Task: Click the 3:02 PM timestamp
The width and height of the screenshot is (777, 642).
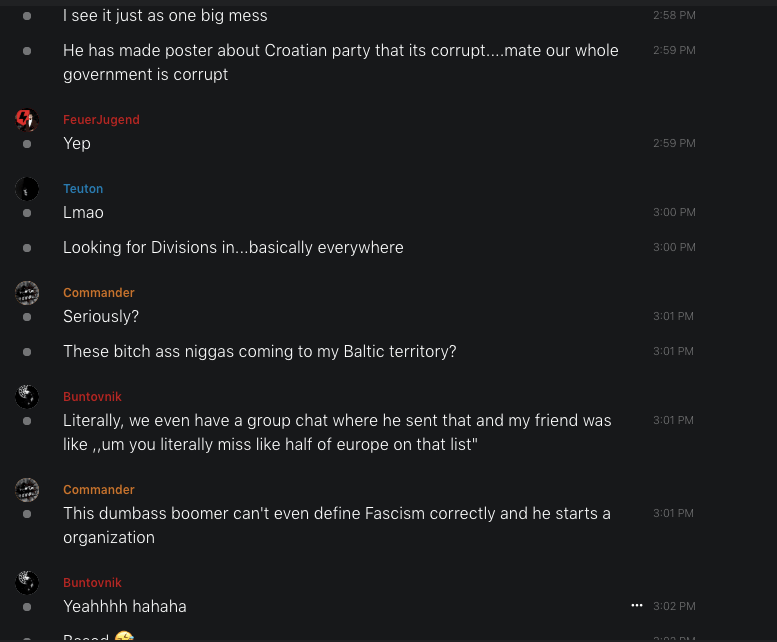Action: pos(674,606)
